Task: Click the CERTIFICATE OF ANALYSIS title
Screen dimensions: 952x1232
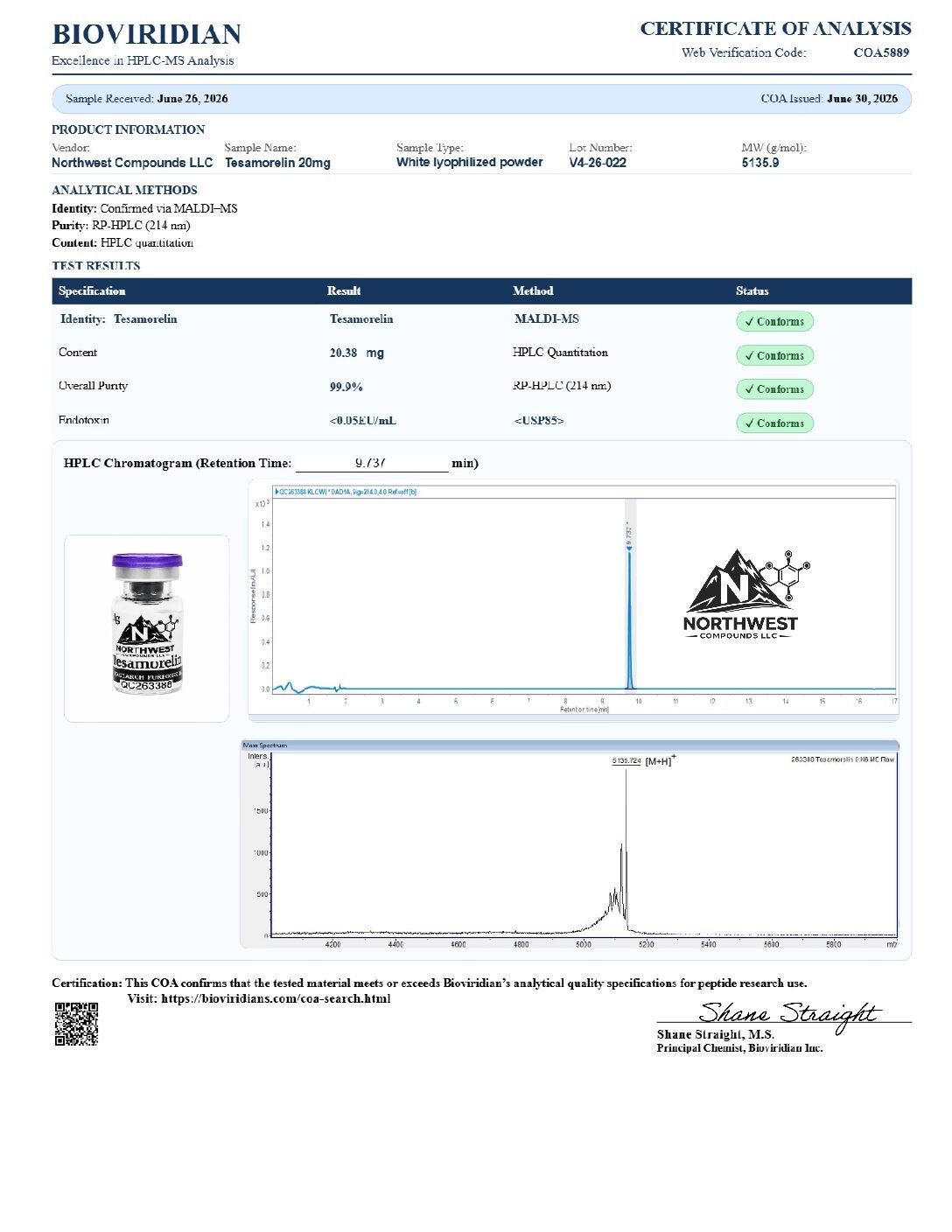Action: click(775, 28)
